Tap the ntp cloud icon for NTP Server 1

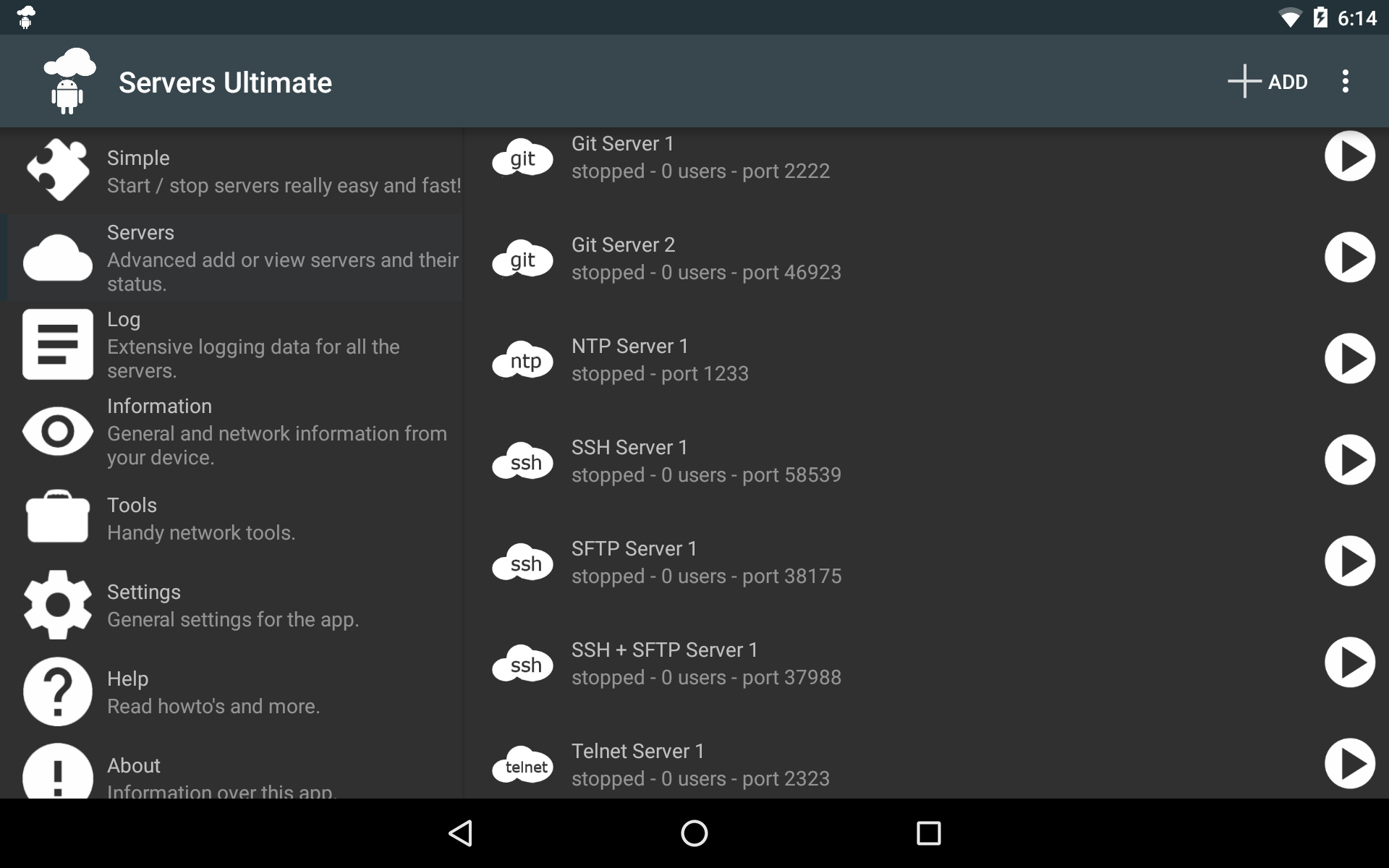pos(522,360)
